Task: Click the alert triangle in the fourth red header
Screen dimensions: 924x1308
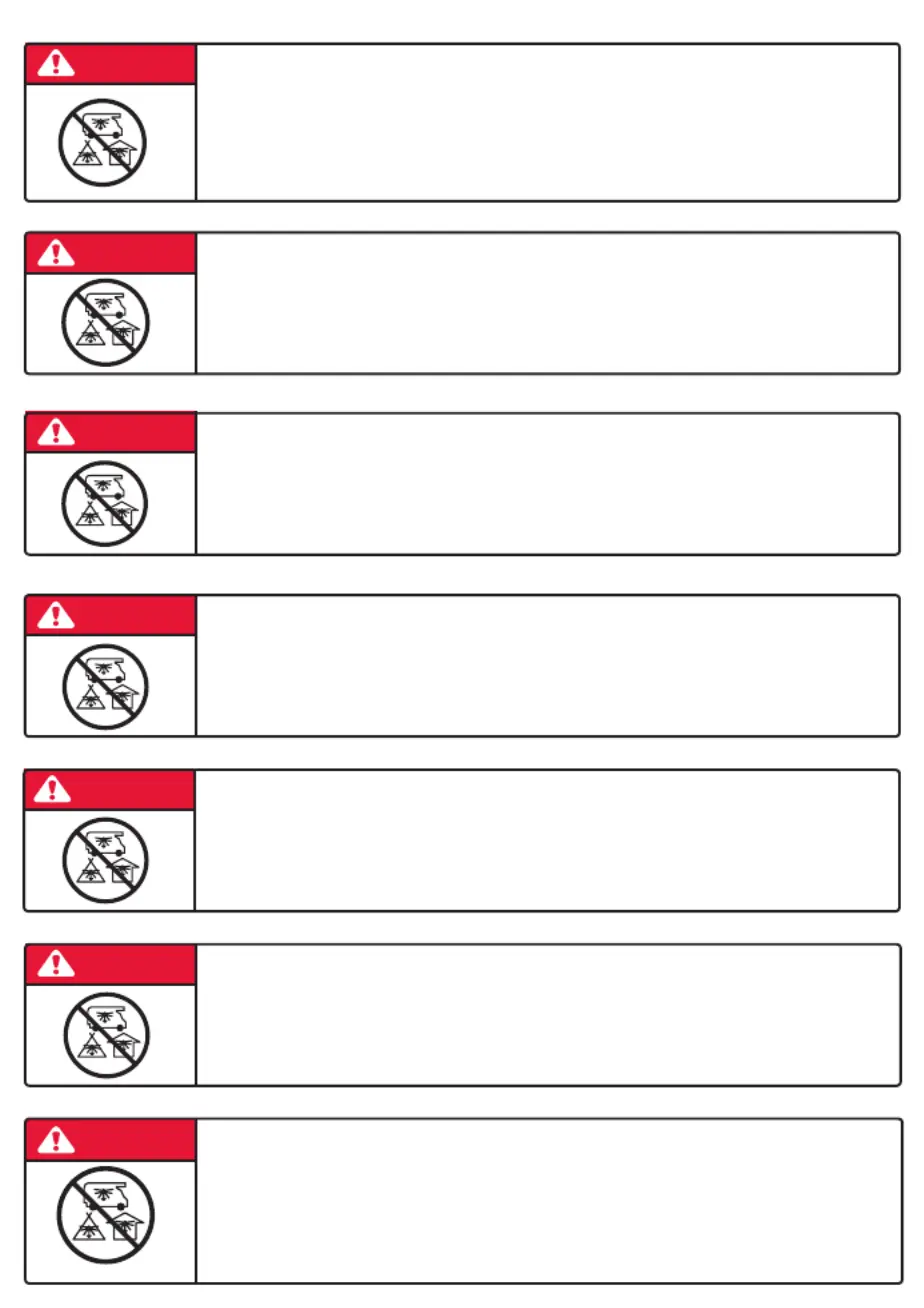Action: click(x=56, y=614)
